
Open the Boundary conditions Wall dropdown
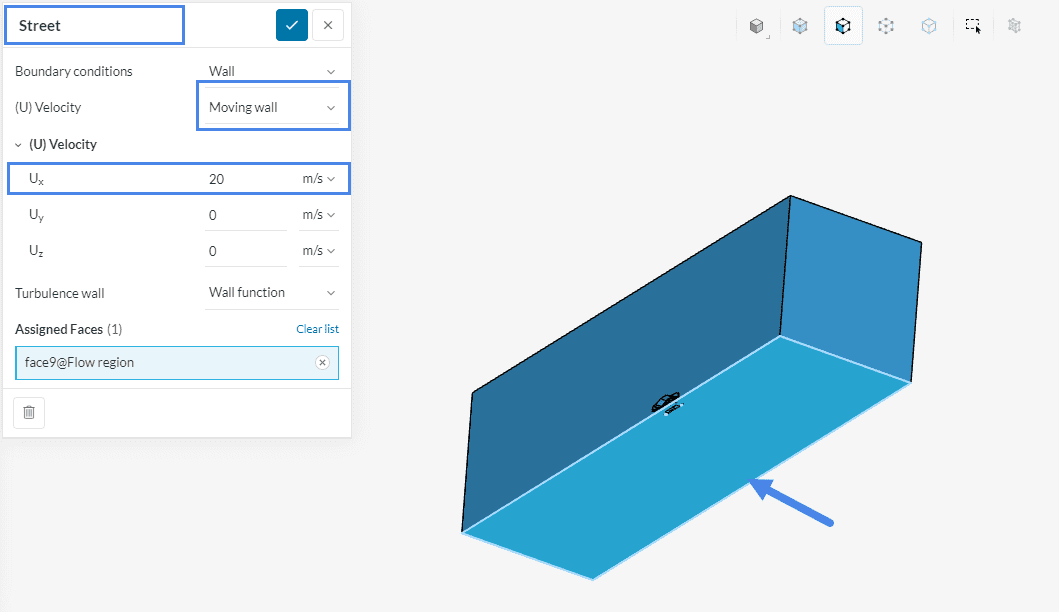[272, 71]
